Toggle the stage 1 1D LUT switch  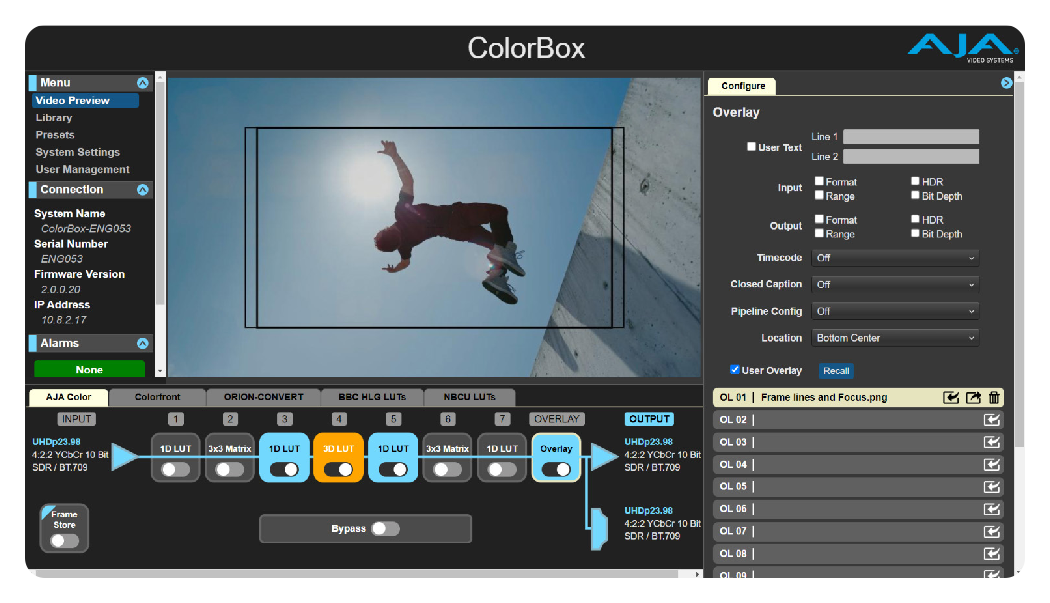pos(175,470)
